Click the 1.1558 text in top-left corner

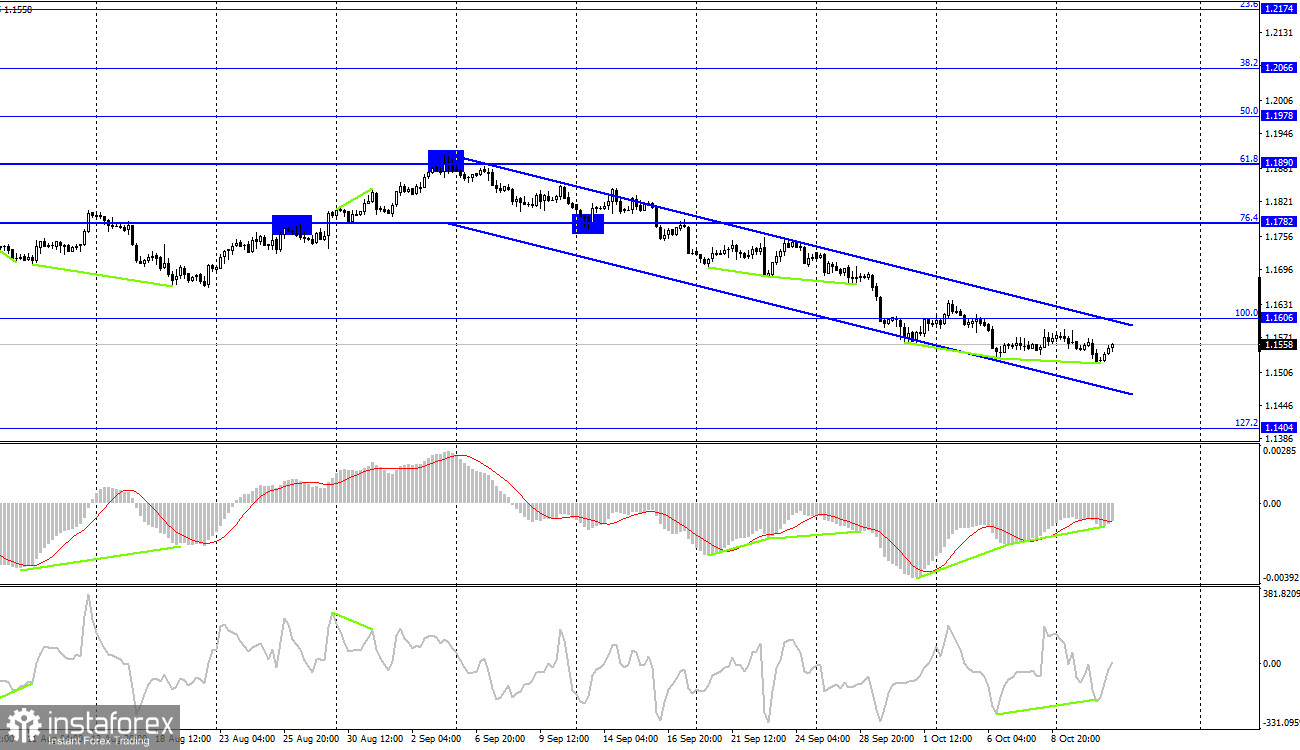17,9
